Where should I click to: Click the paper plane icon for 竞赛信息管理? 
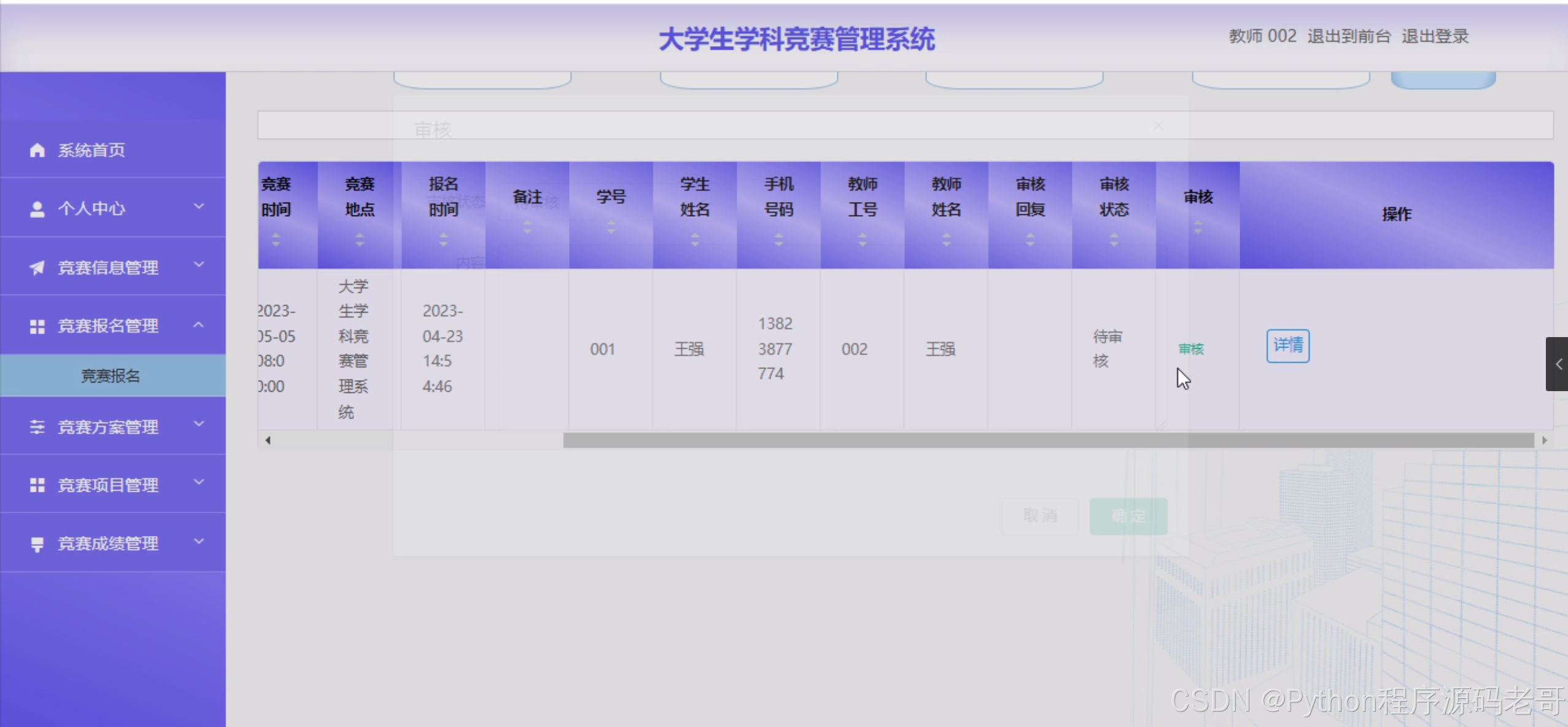[x=37, y=267]
